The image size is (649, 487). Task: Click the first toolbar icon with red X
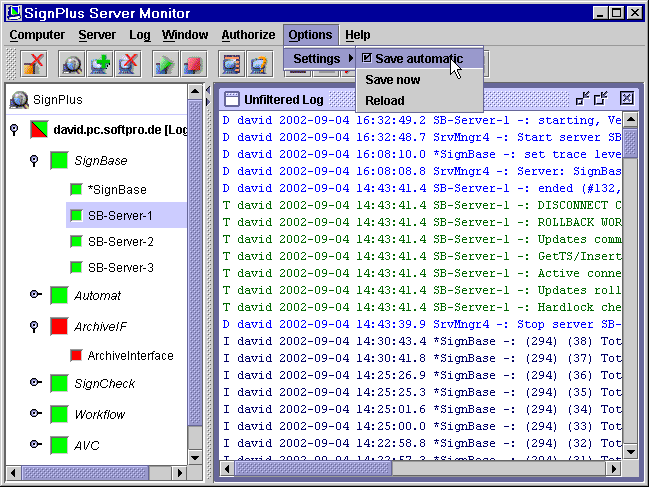coord(34,65)
